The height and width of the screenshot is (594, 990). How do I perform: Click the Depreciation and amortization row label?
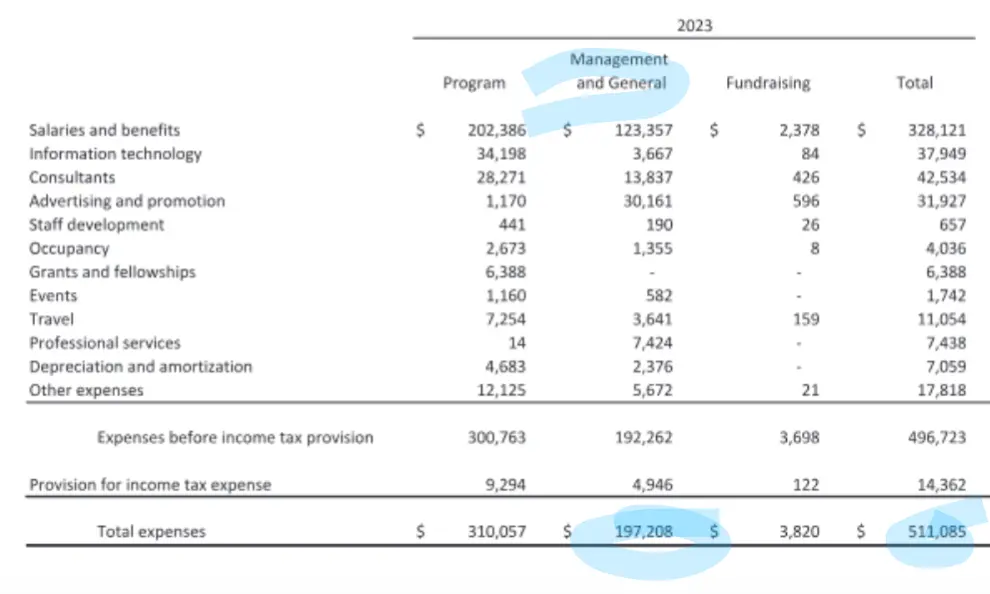(x=141, y=367)
